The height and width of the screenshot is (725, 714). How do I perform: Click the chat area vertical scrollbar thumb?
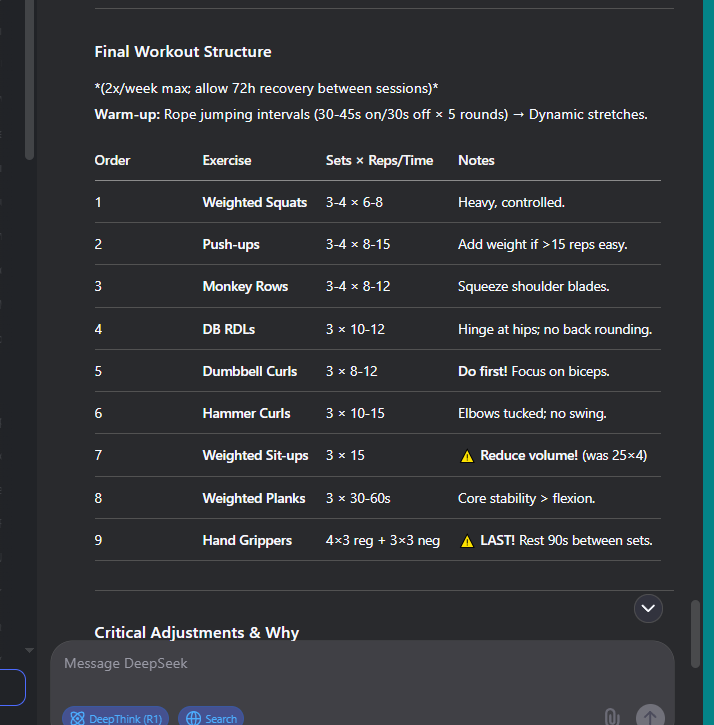point(695,633)
